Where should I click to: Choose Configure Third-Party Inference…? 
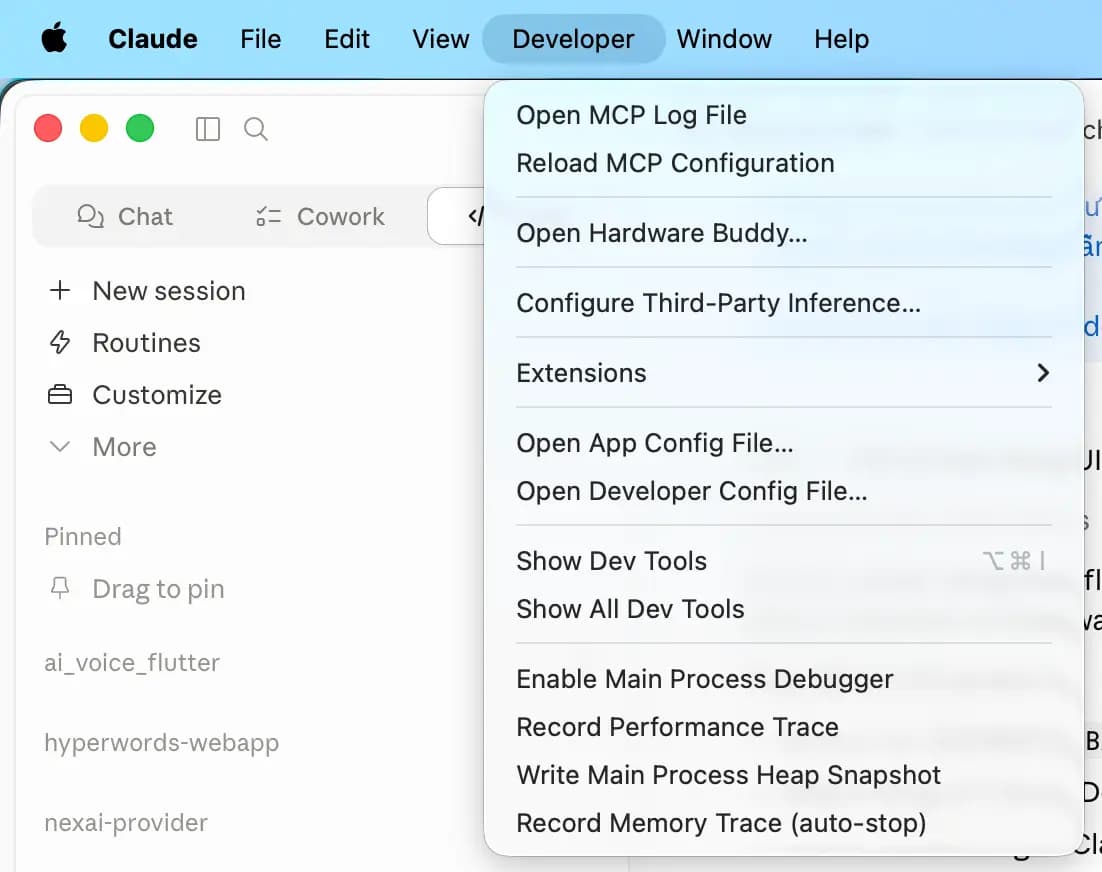click(x=784, y=303)
